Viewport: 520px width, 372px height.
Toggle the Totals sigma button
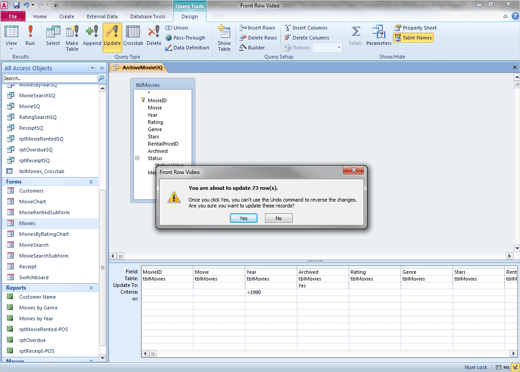pyautogui.click(x=355, y=36)
